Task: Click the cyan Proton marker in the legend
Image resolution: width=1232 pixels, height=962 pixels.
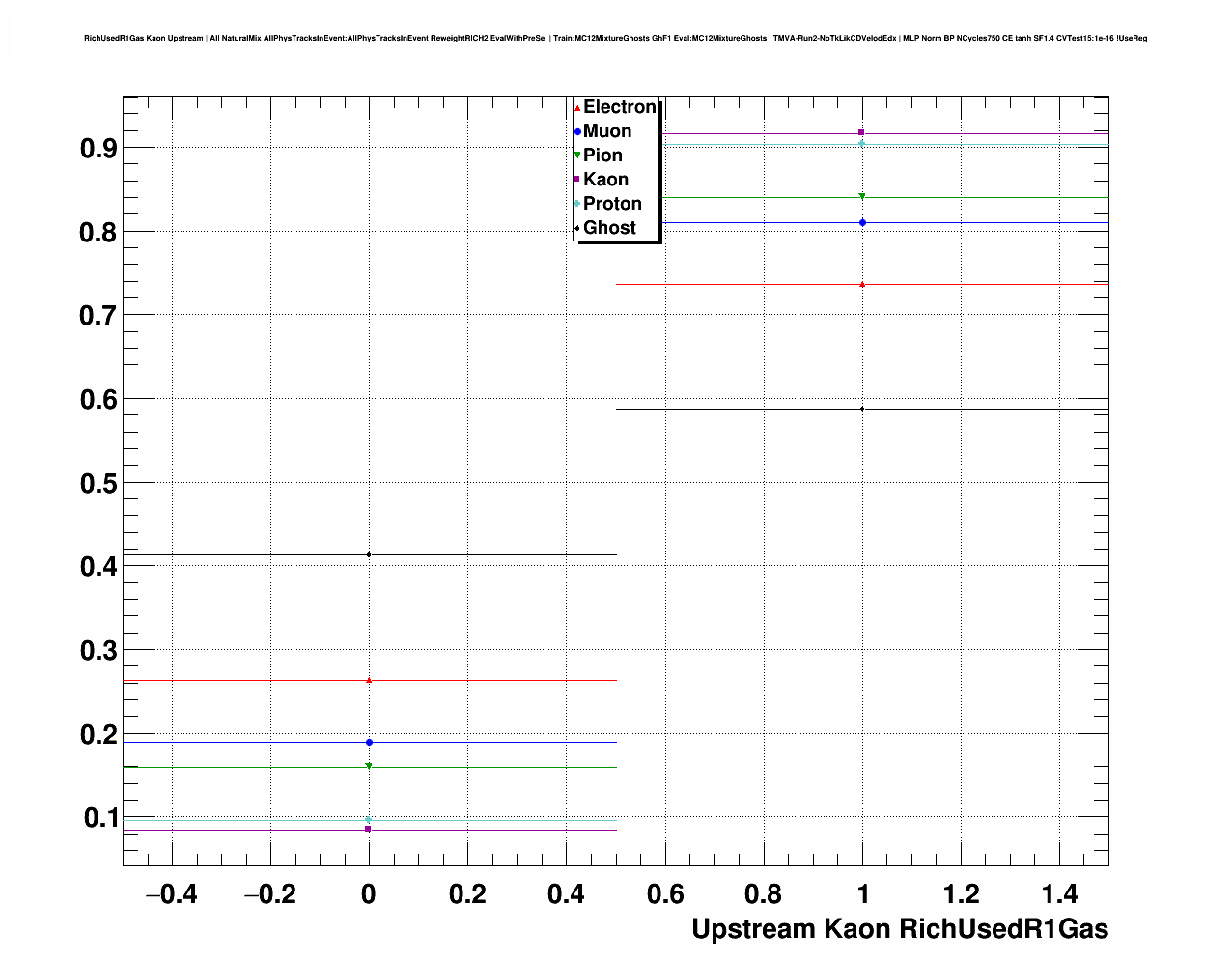Action: coord(577,204)
